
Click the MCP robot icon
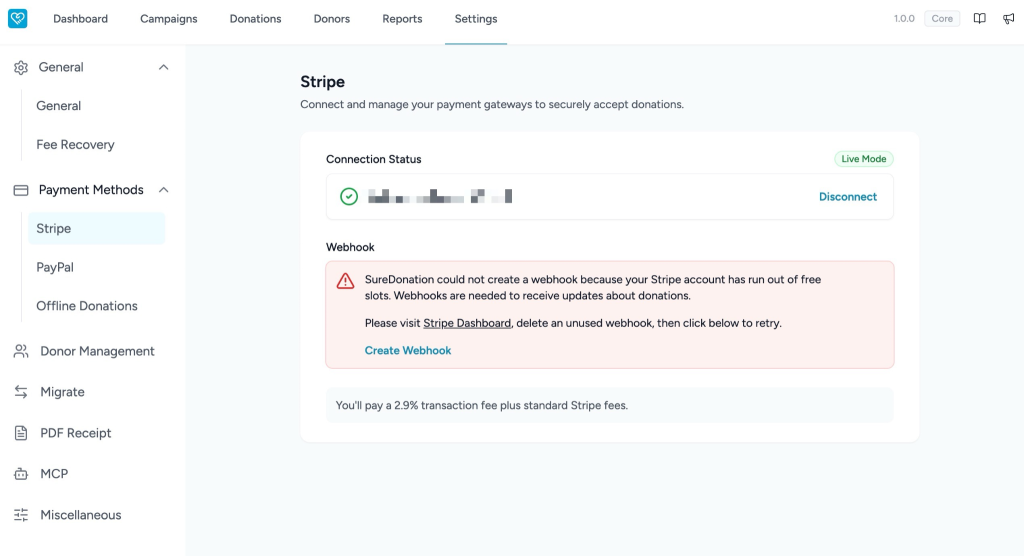(x=21, y=474)
